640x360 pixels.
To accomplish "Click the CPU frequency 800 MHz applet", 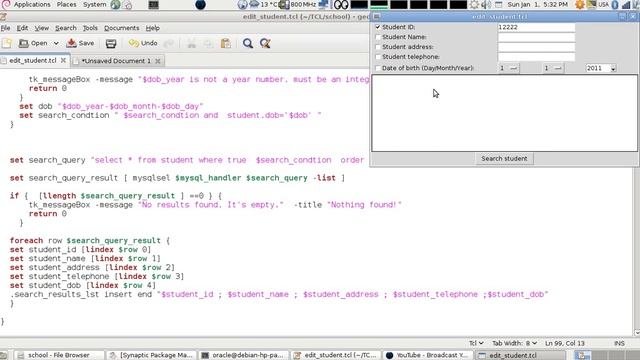I will click(x=298, y=4).
